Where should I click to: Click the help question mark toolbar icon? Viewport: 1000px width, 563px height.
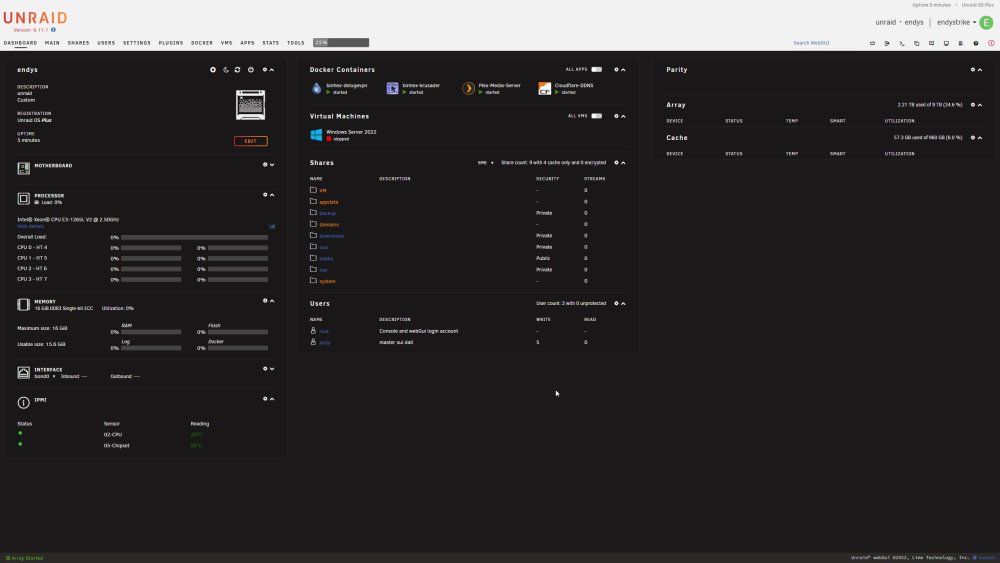coord(976,43)
